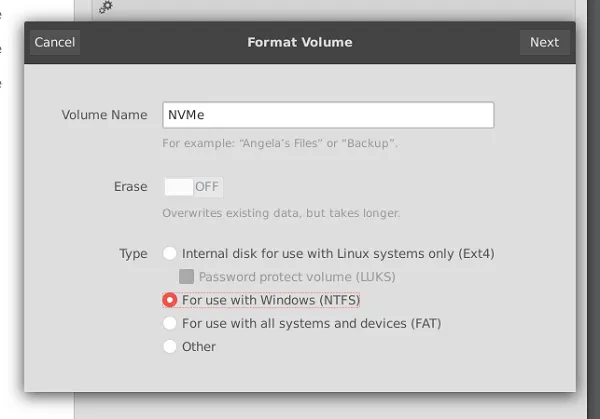Select the Other type radio option
The image size is (600, 419).
(170, 347)
